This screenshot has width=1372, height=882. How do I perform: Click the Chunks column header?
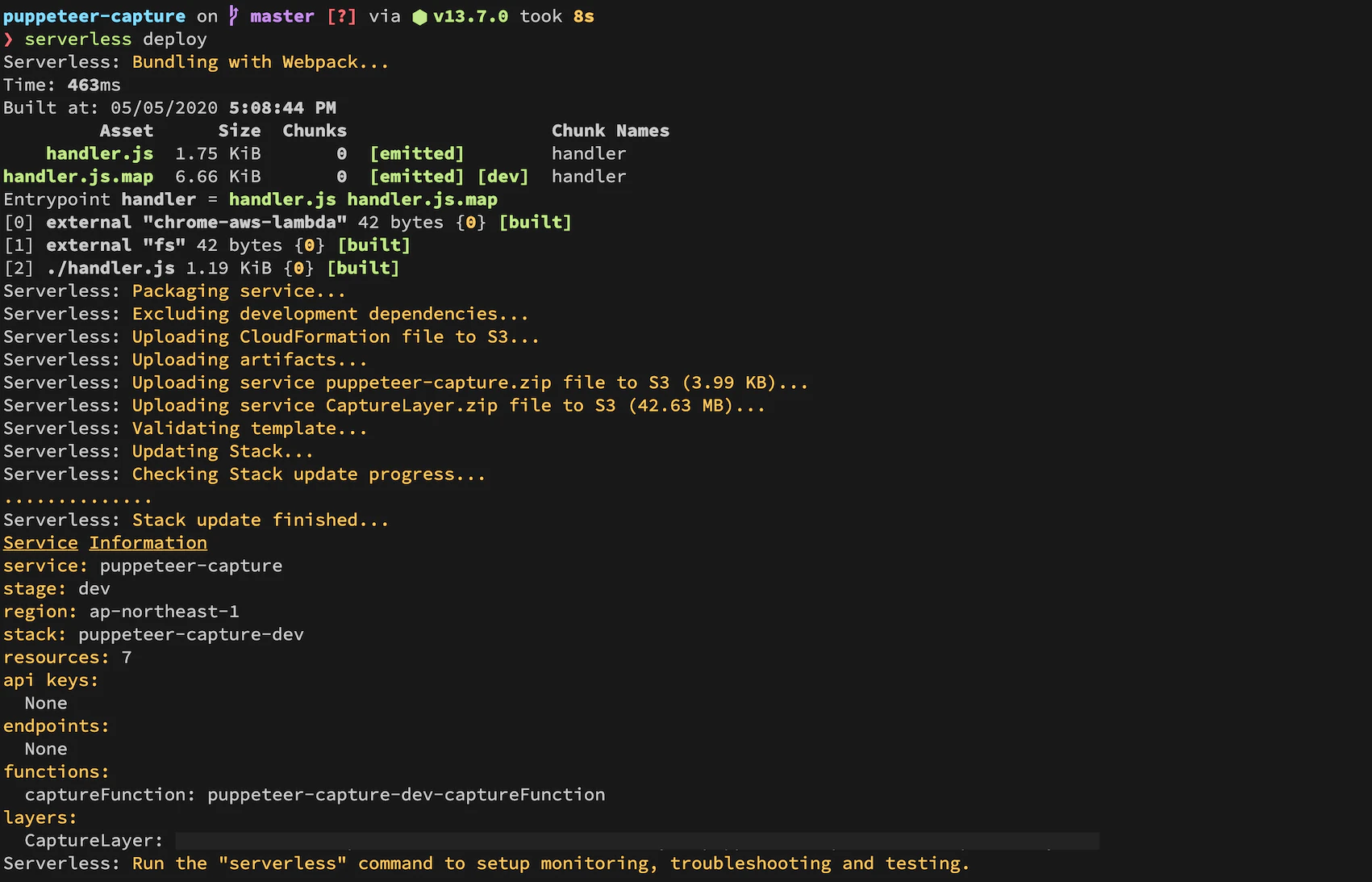(315, 131)
